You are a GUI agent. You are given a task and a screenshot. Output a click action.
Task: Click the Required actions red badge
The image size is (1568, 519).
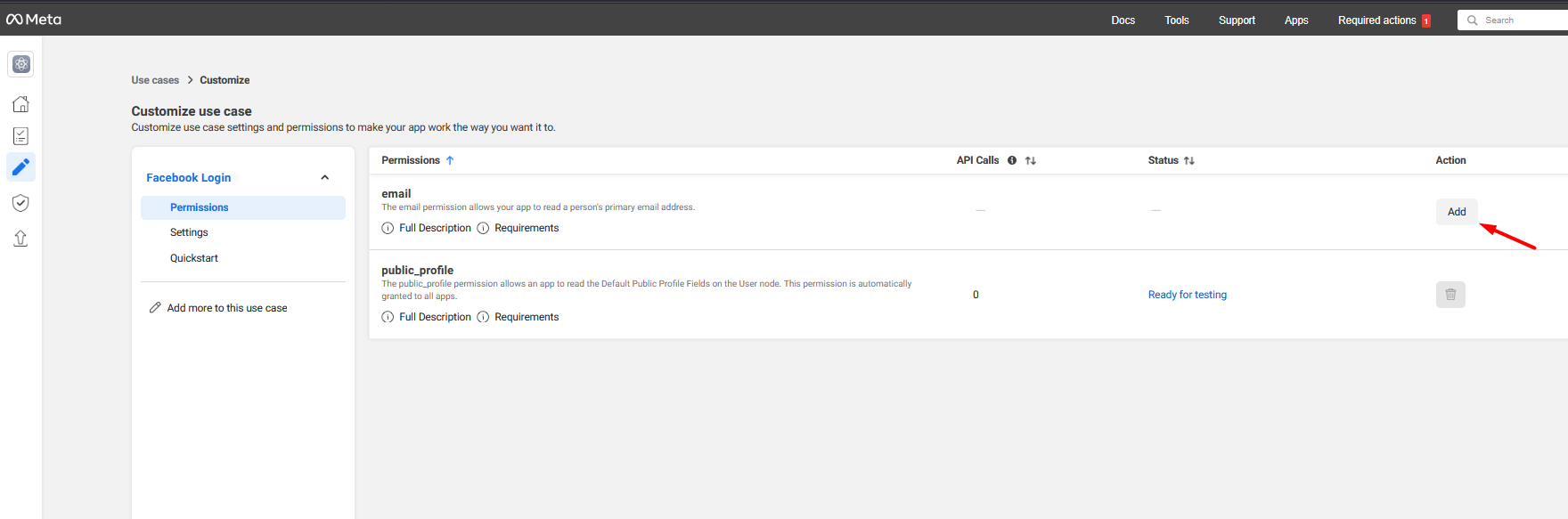coord(1426,21)
